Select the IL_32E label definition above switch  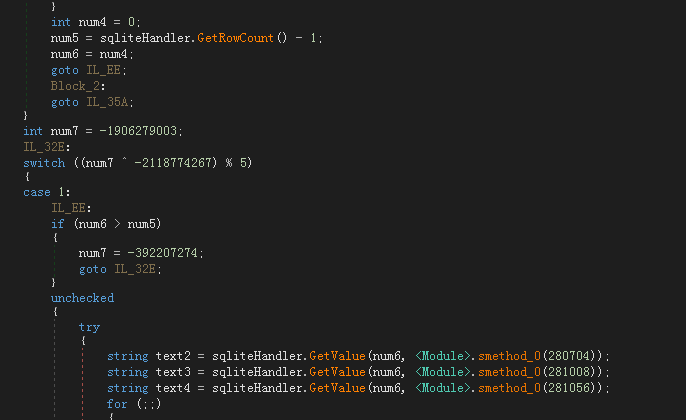tap(44, 147)
